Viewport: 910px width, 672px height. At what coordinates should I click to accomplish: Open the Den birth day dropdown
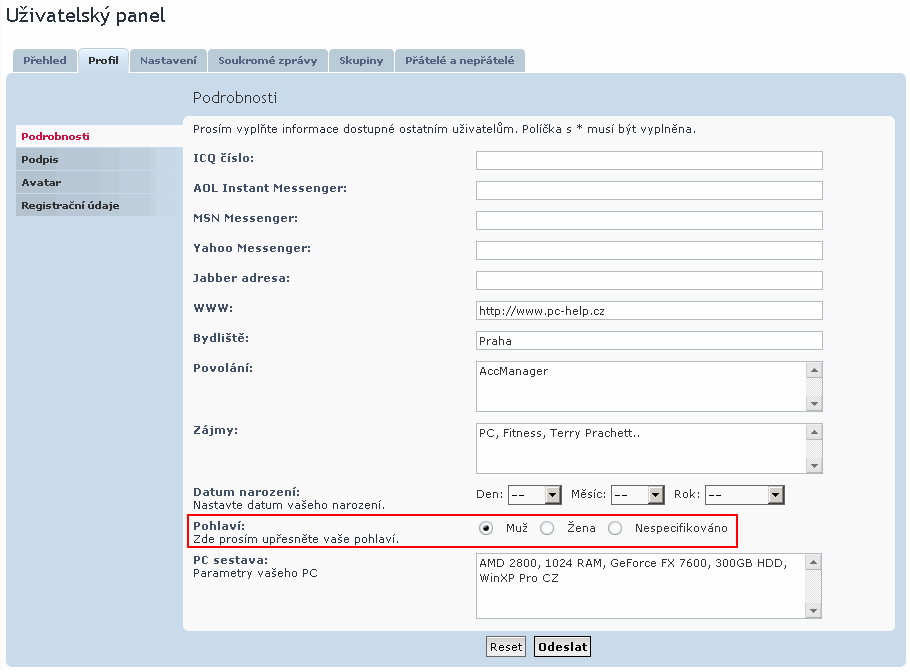(x=535, y=494)
